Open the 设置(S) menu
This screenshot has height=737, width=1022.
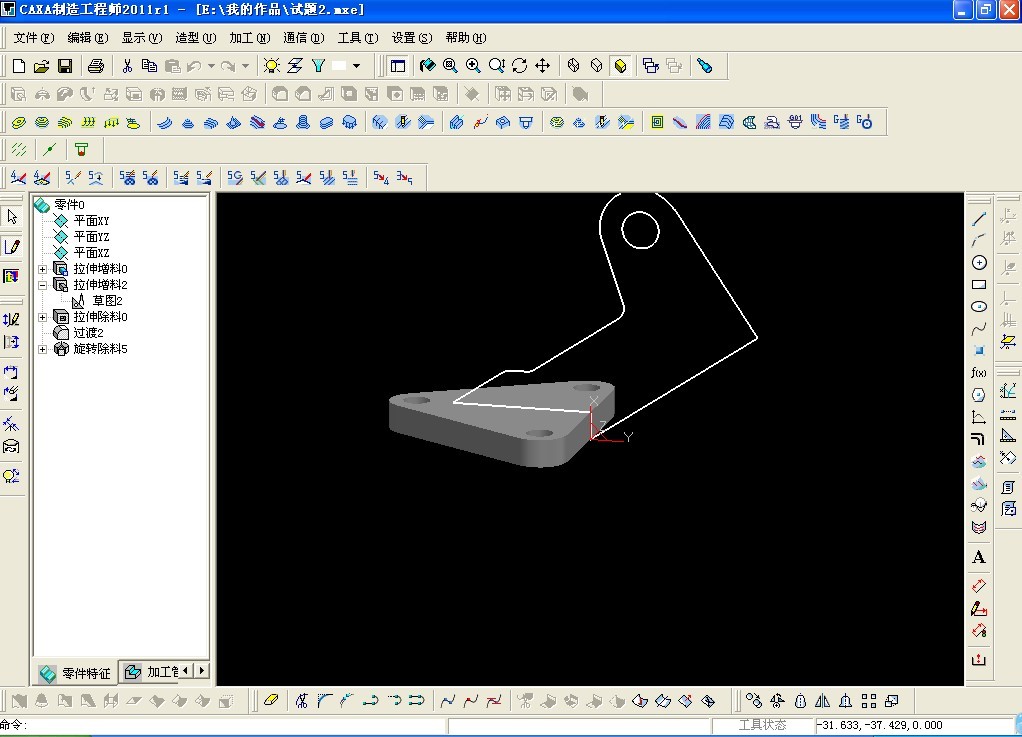(x=412, y=38)
